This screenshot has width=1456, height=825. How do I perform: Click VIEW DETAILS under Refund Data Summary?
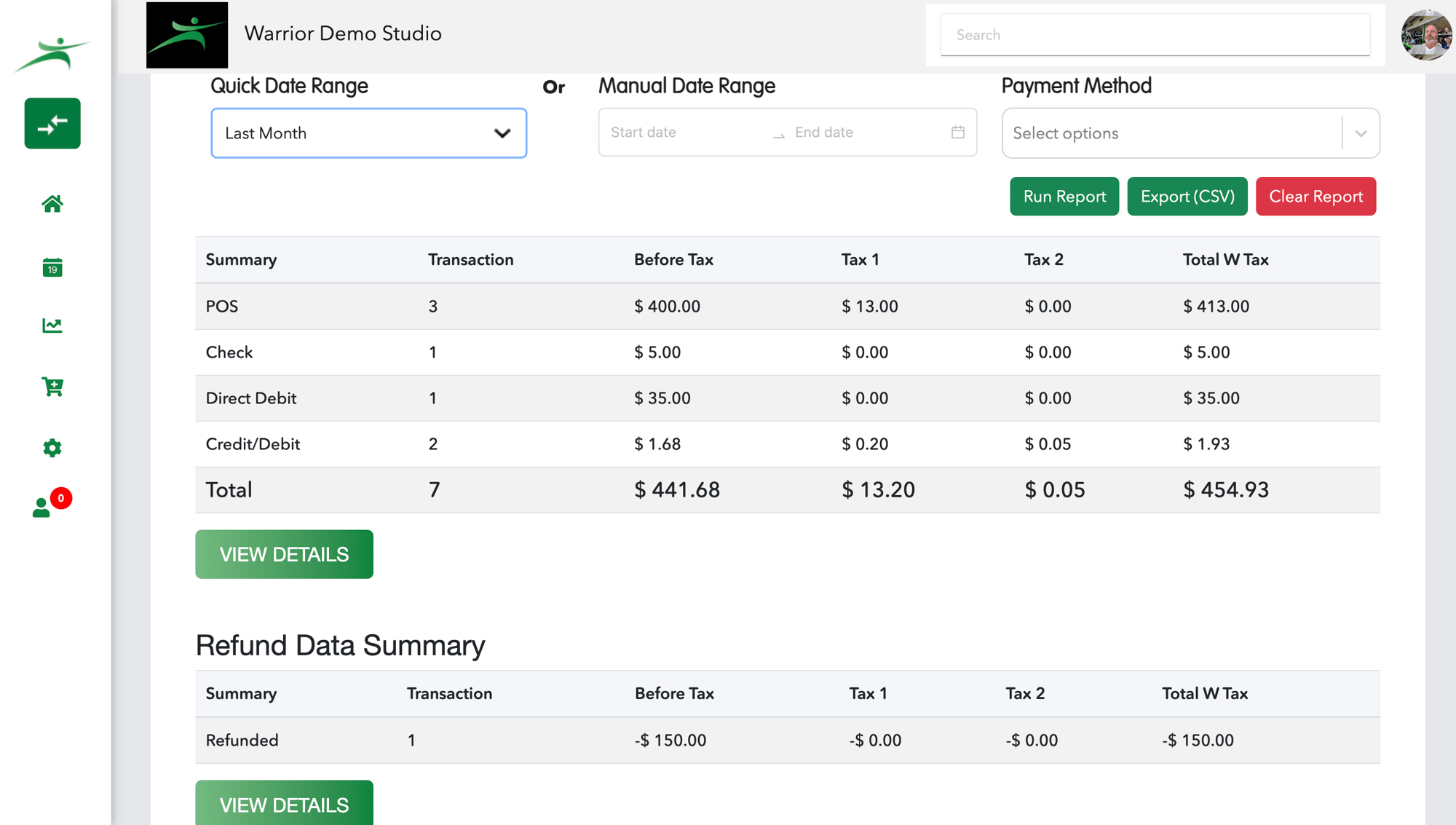click(x=284, y=803)
